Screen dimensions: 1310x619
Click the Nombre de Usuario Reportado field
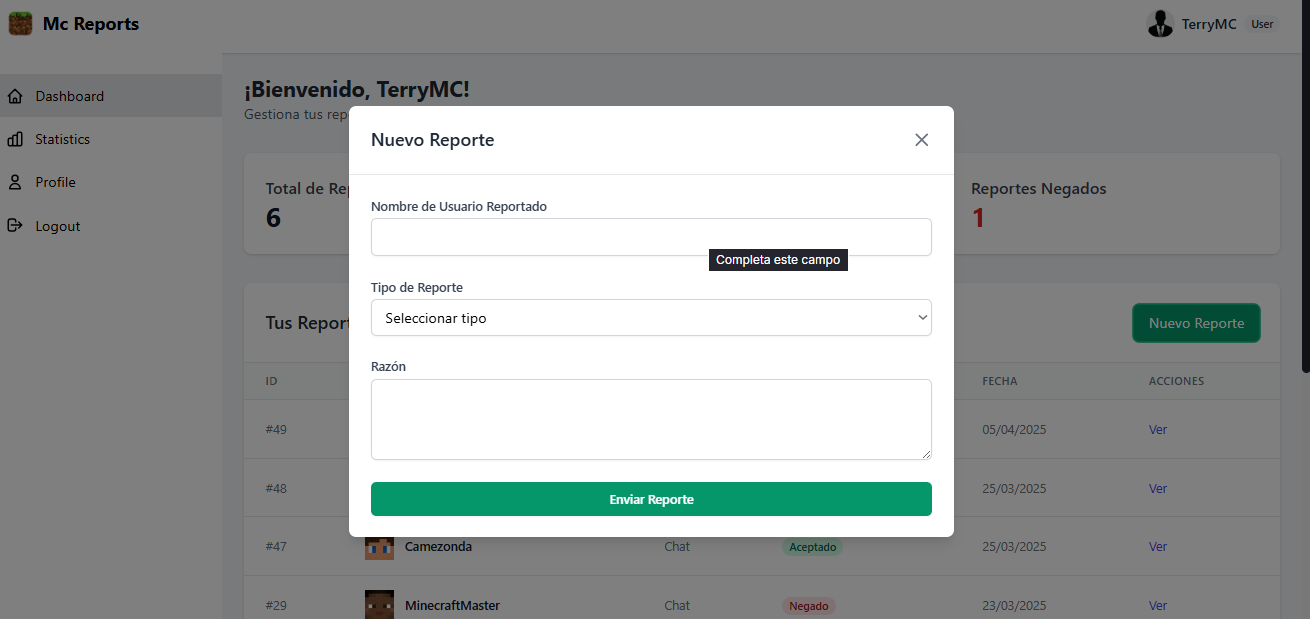coord(651,237)
